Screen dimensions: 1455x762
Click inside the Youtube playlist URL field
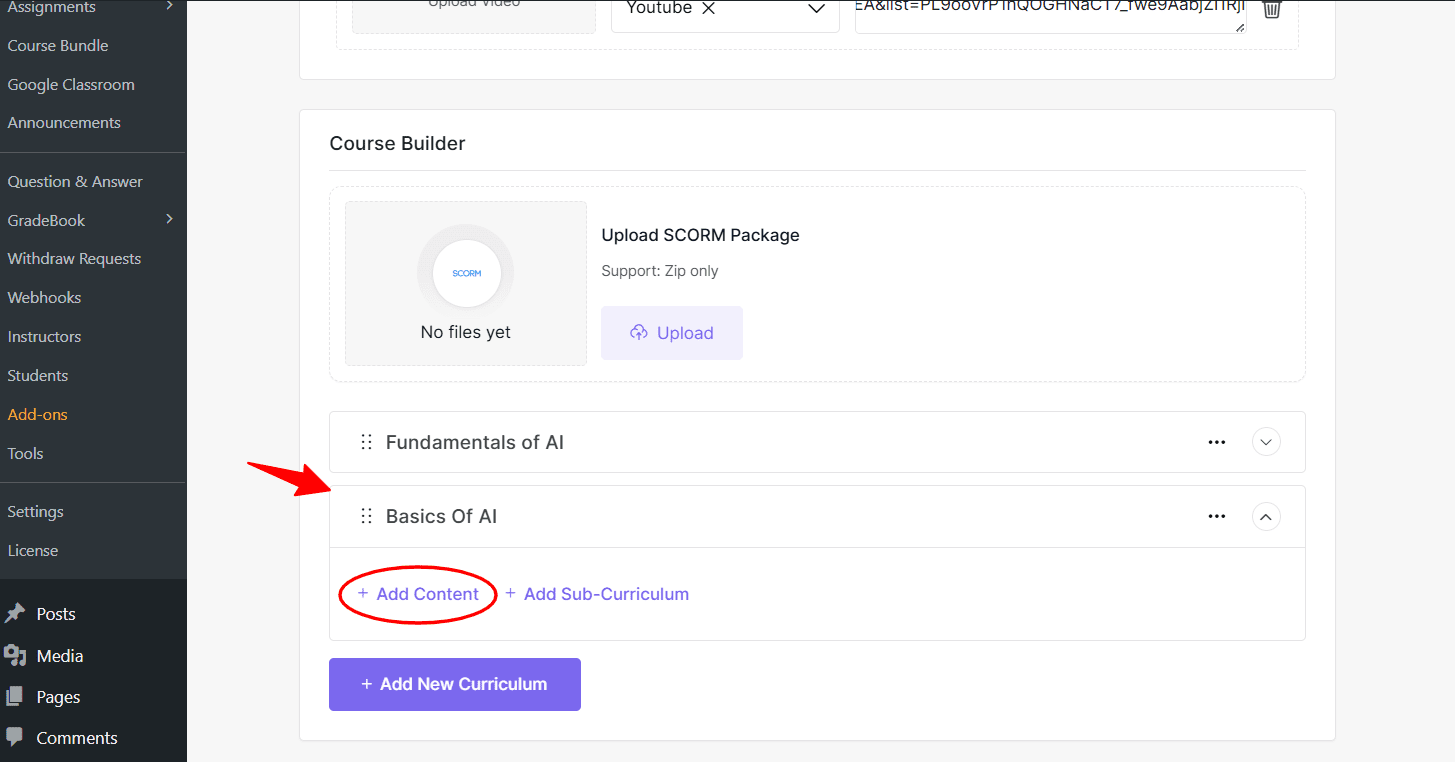click(1050, 10)
